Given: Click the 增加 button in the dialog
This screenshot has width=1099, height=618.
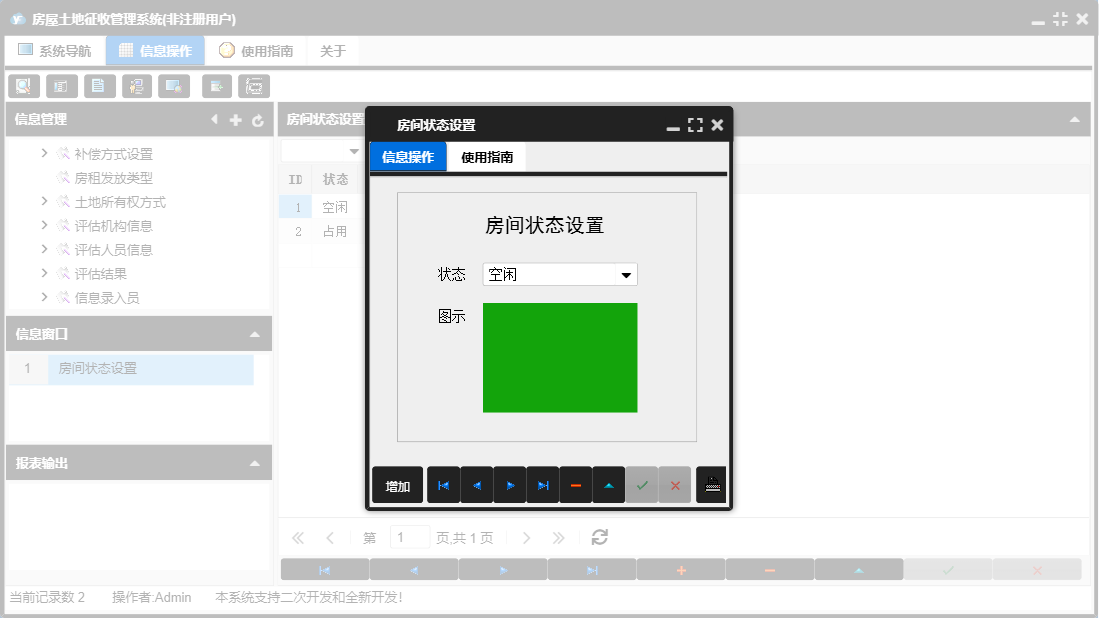Looking at the screenshot, I should 397,485.
